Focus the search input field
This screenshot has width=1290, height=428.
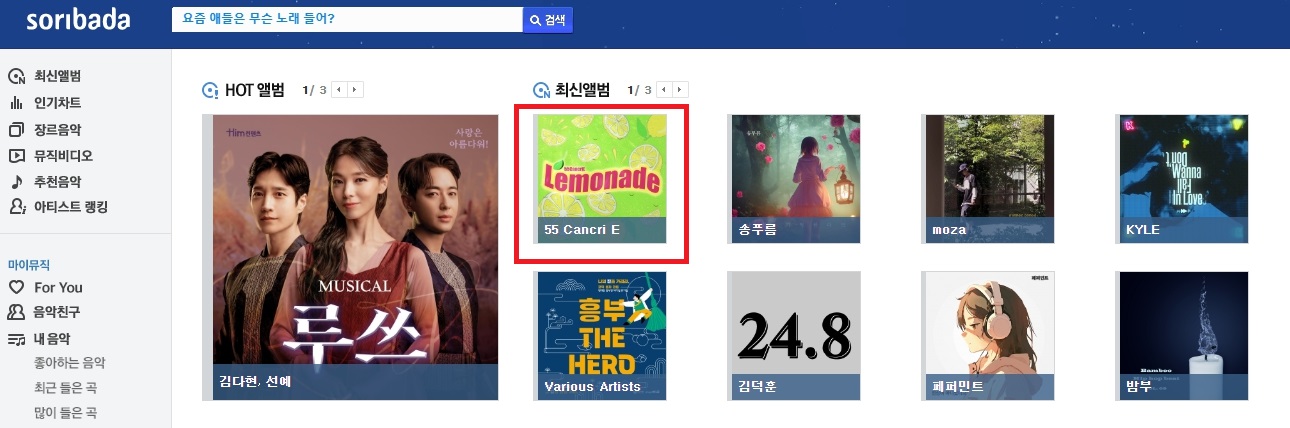click(x=347, y=20)
